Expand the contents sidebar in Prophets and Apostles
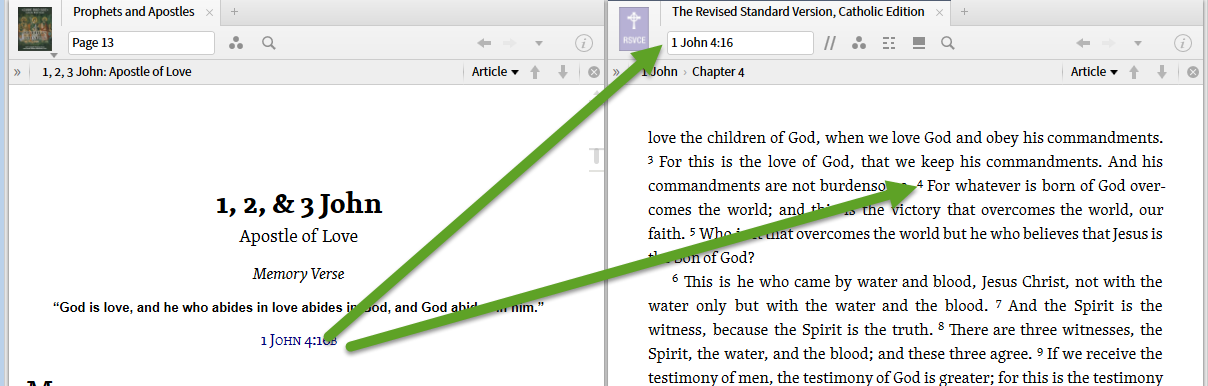This screenshot has width=1208, height=386. click(x=17, y=72)
